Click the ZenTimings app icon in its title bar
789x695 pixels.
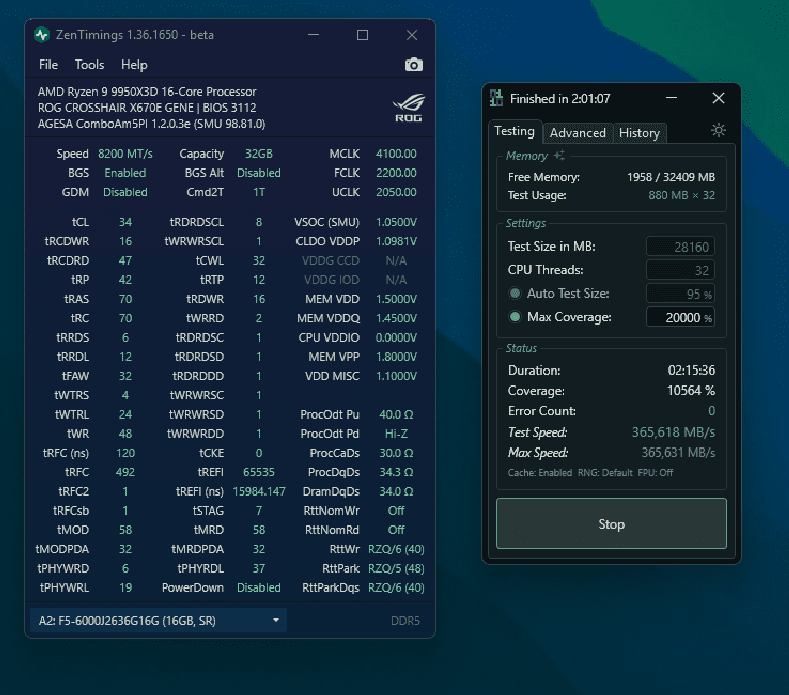[x=42, y=35]
